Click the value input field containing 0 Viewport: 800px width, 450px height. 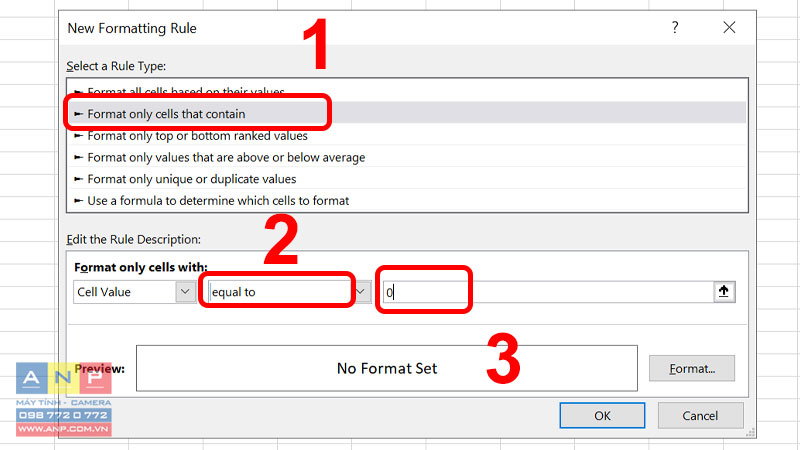pyautogui.click(x=548, y=292)
